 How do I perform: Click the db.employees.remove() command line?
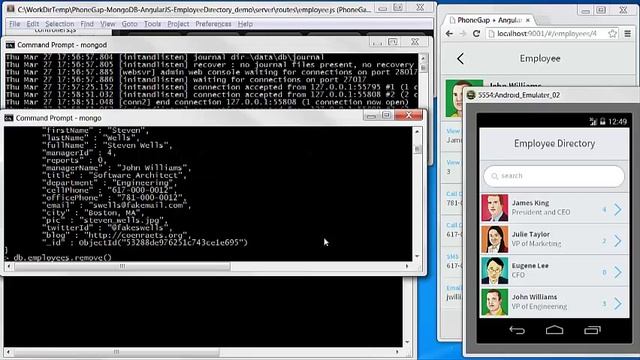point(62,258)
